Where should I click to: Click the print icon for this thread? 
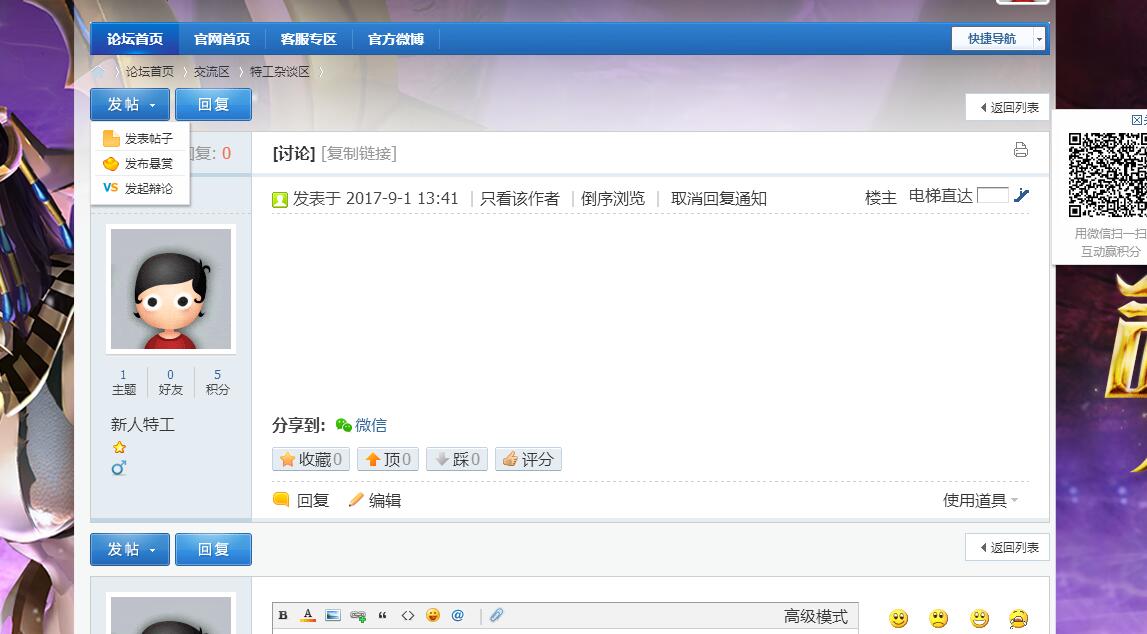coord(1020,151)
